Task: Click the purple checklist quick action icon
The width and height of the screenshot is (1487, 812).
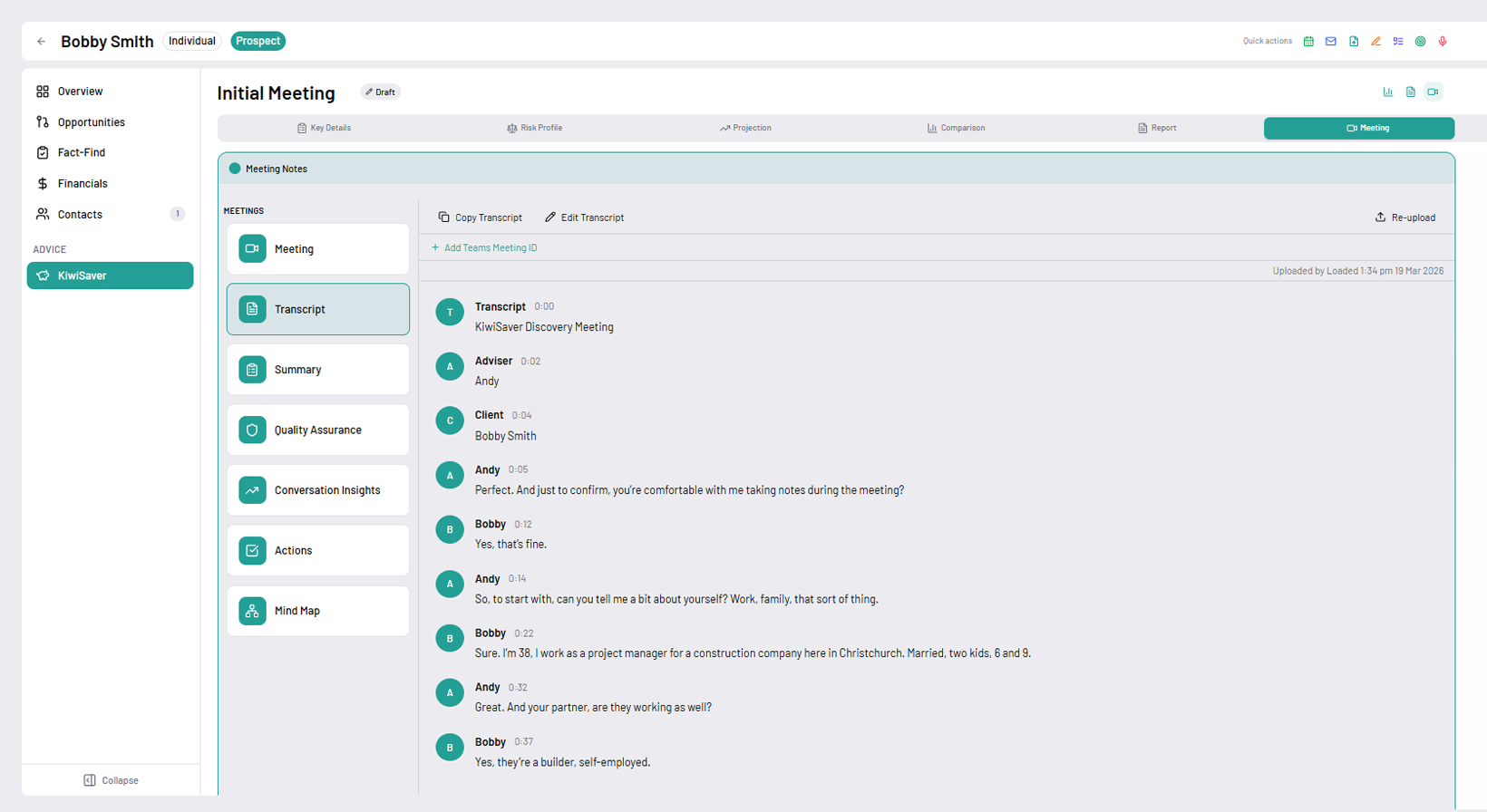Action: click(1398, 42)
